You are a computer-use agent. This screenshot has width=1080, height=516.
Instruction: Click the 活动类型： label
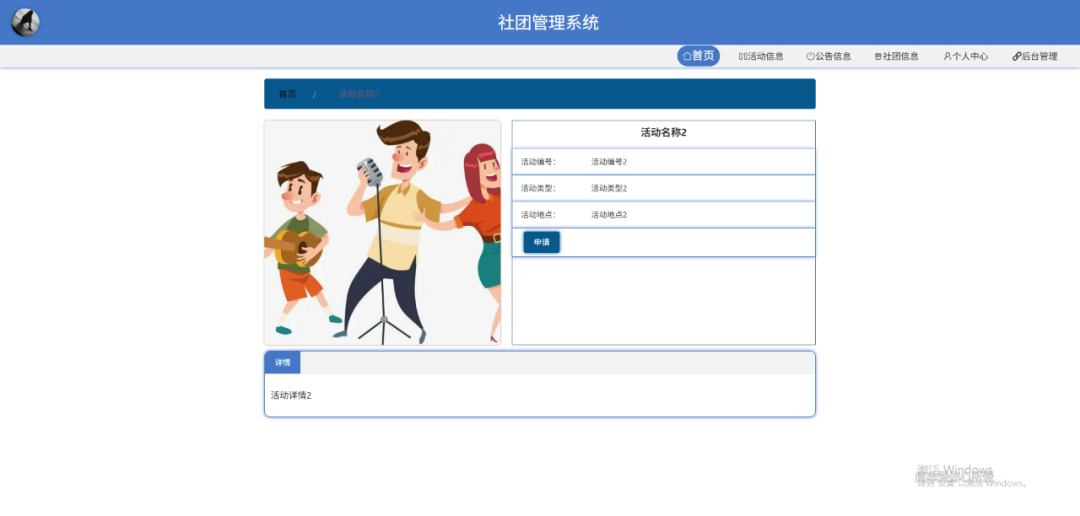538,188
